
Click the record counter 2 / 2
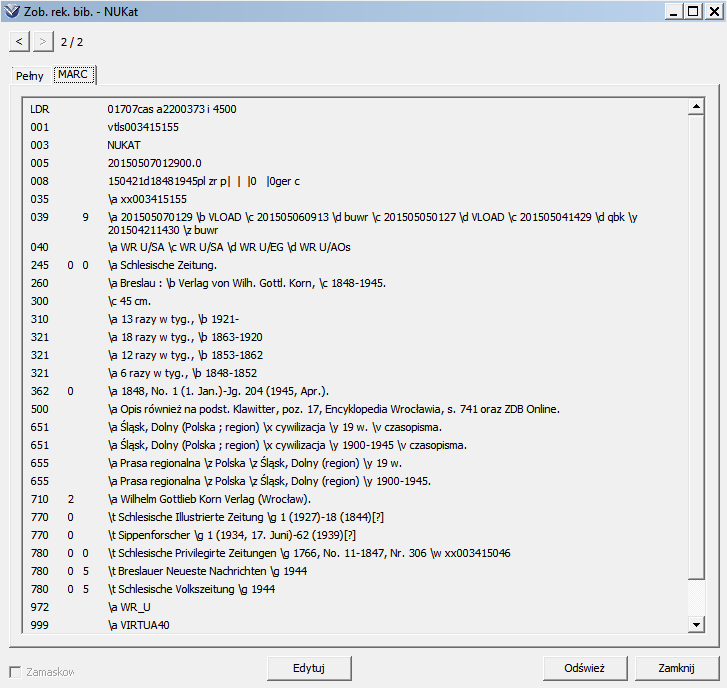(x=72, y=42)
